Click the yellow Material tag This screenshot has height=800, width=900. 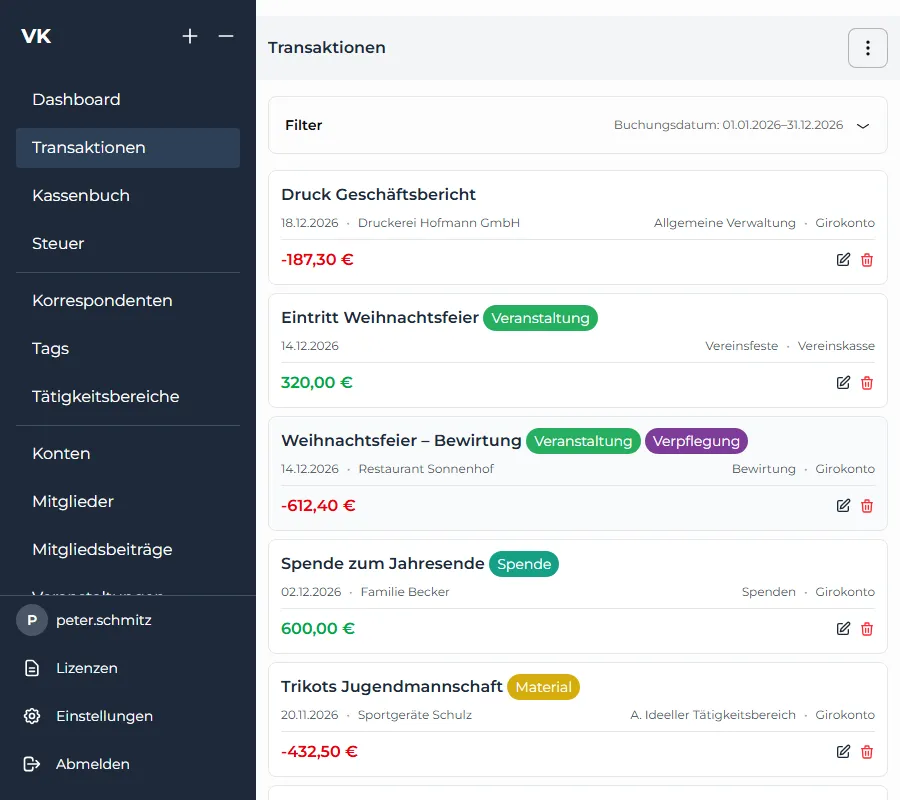click(x=544, y=687)
